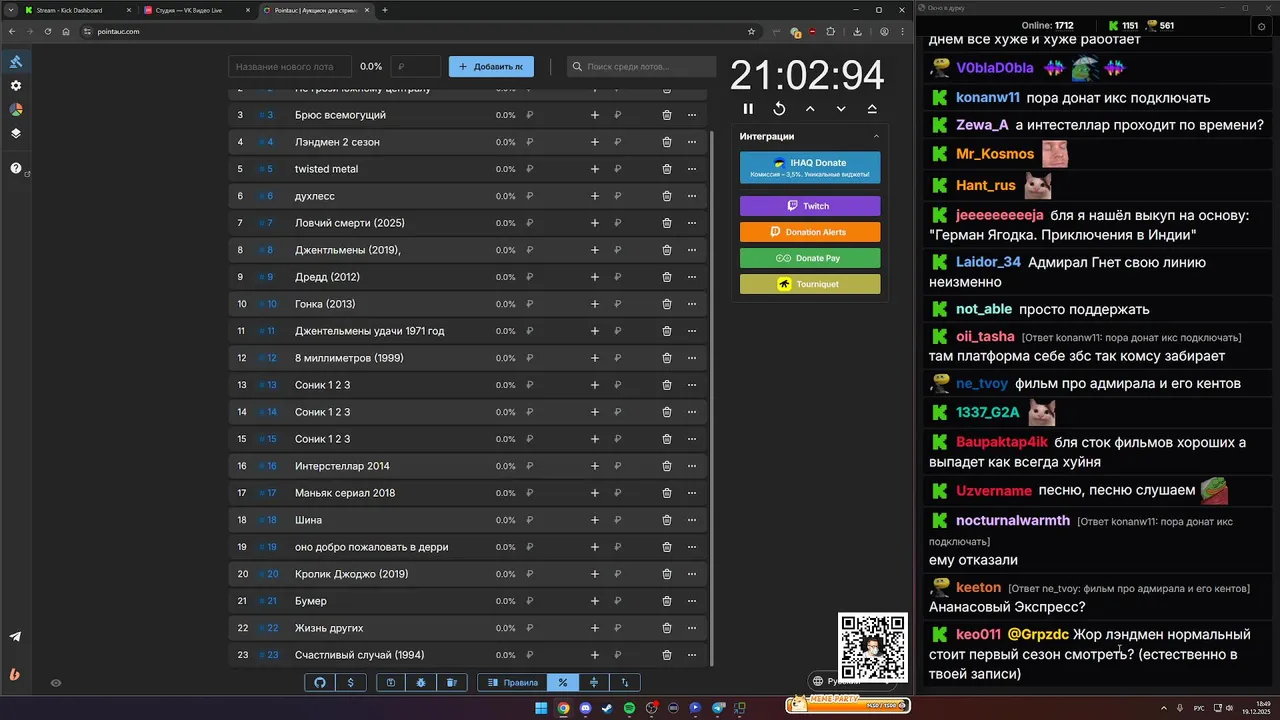Open more options for Ловчий смерти (2025)

[x=691, y=223]
